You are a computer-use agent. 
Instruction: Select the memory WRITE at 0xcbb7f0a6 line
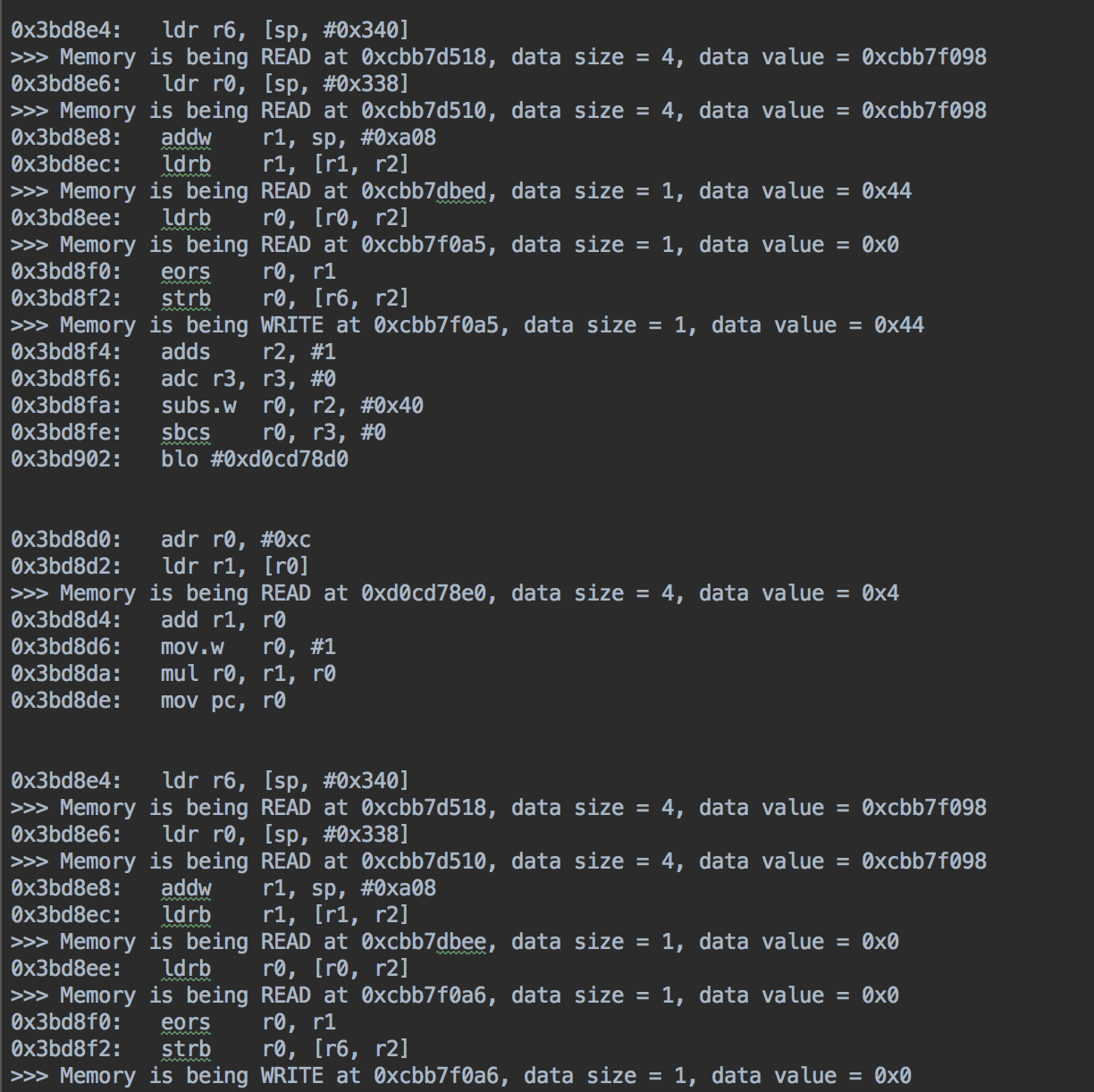pos(460,1076)
